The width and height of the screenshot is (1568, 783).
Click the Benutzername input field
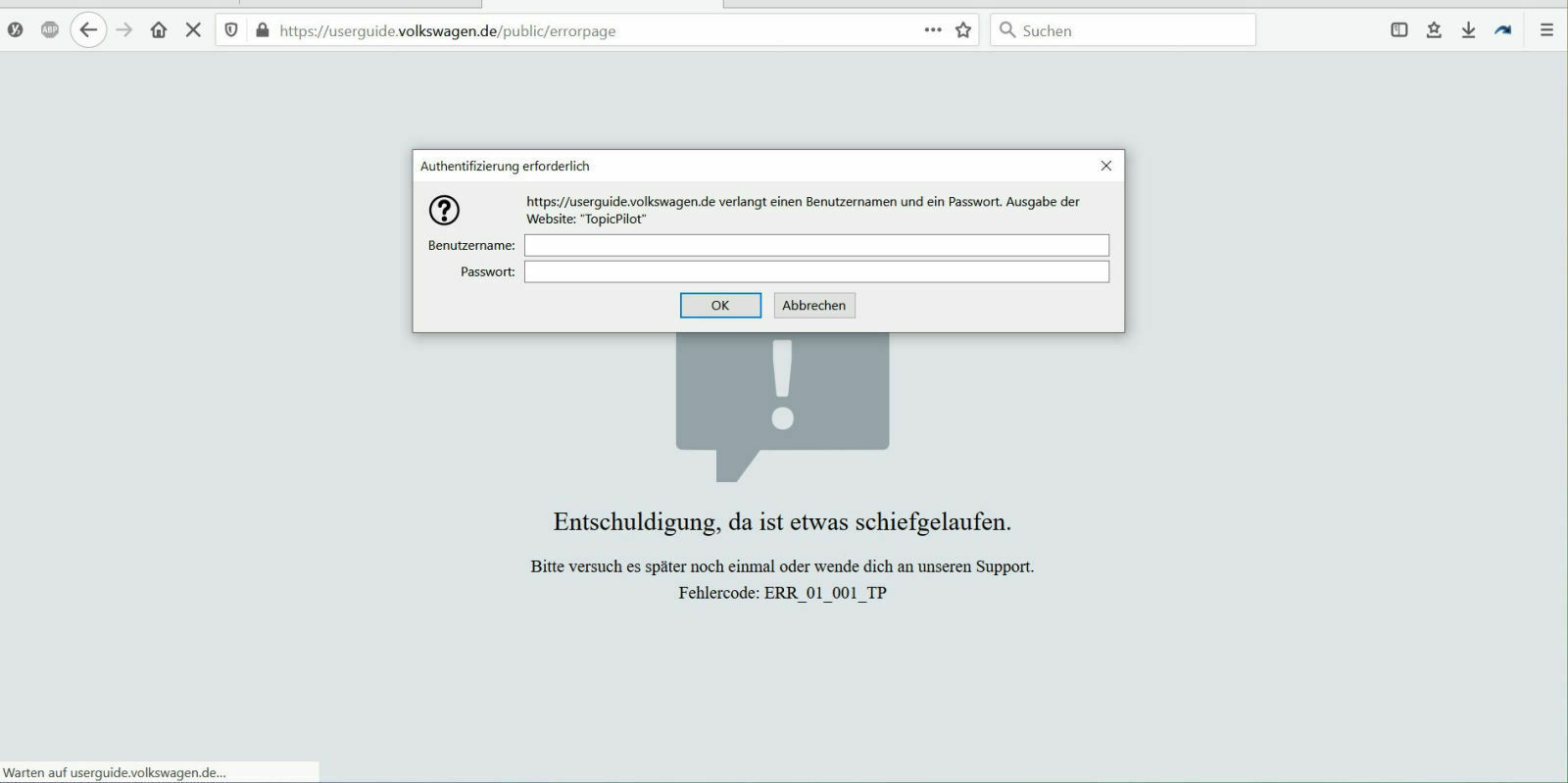(816, 245)
